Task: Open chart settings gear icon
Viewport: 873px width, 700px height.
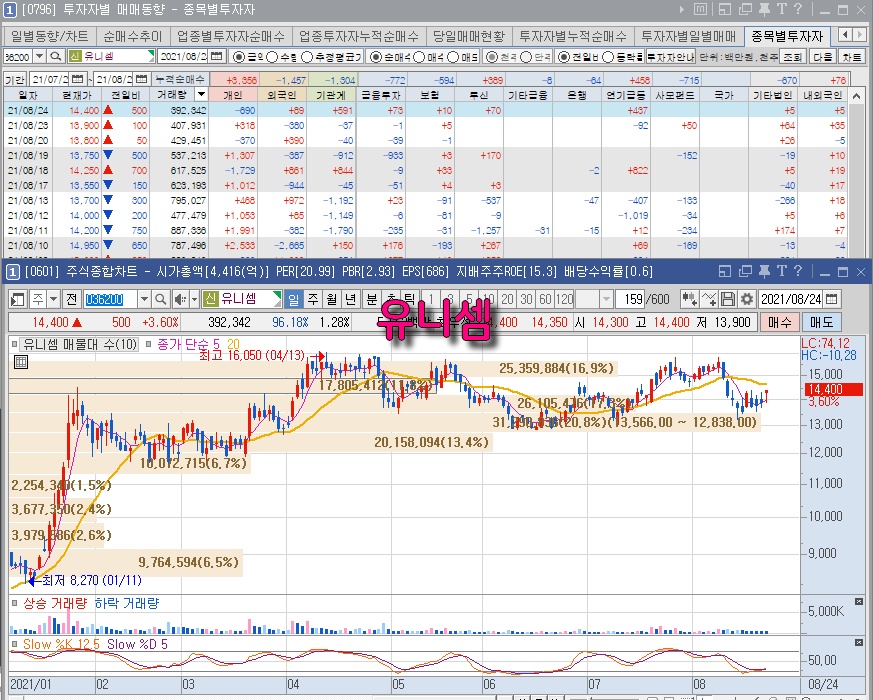Action: [747, 300]
